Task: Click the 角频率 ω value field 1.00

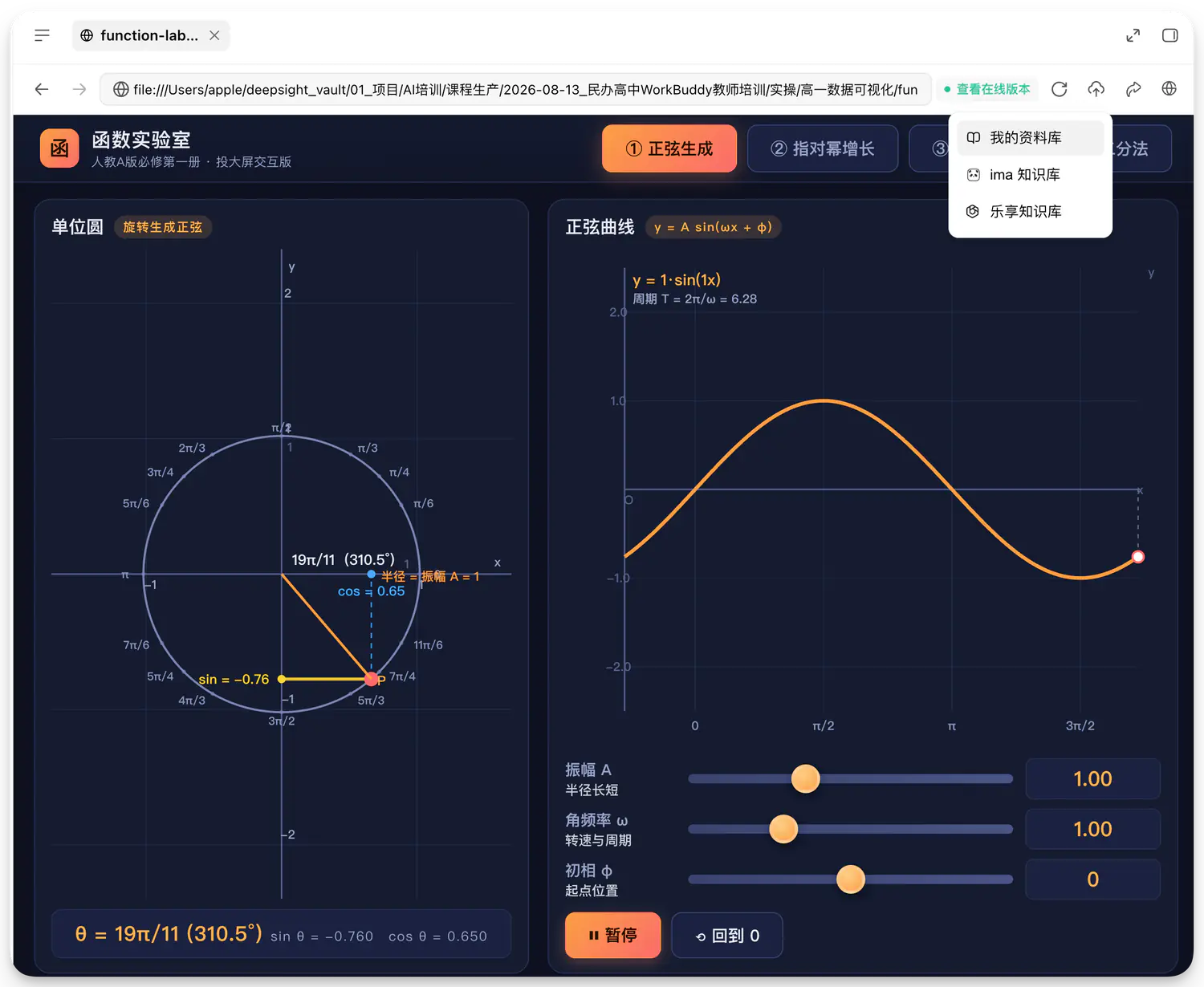Action: (x=1093, y=829)
